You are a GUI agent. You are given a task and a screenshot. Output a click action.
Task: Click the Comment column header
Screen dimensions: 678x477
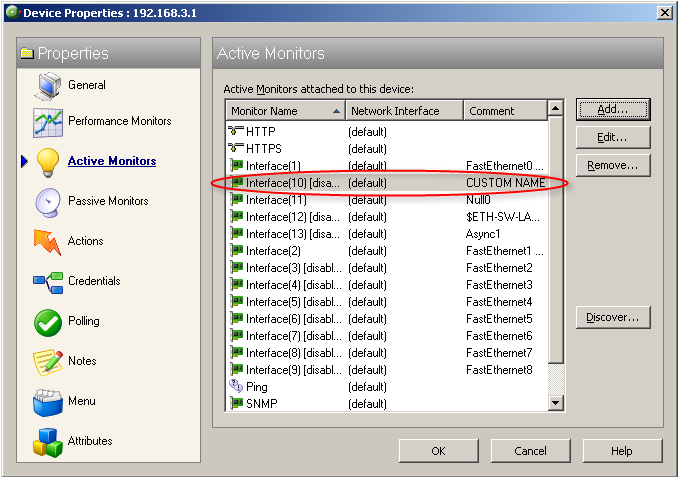click(504, 111)
